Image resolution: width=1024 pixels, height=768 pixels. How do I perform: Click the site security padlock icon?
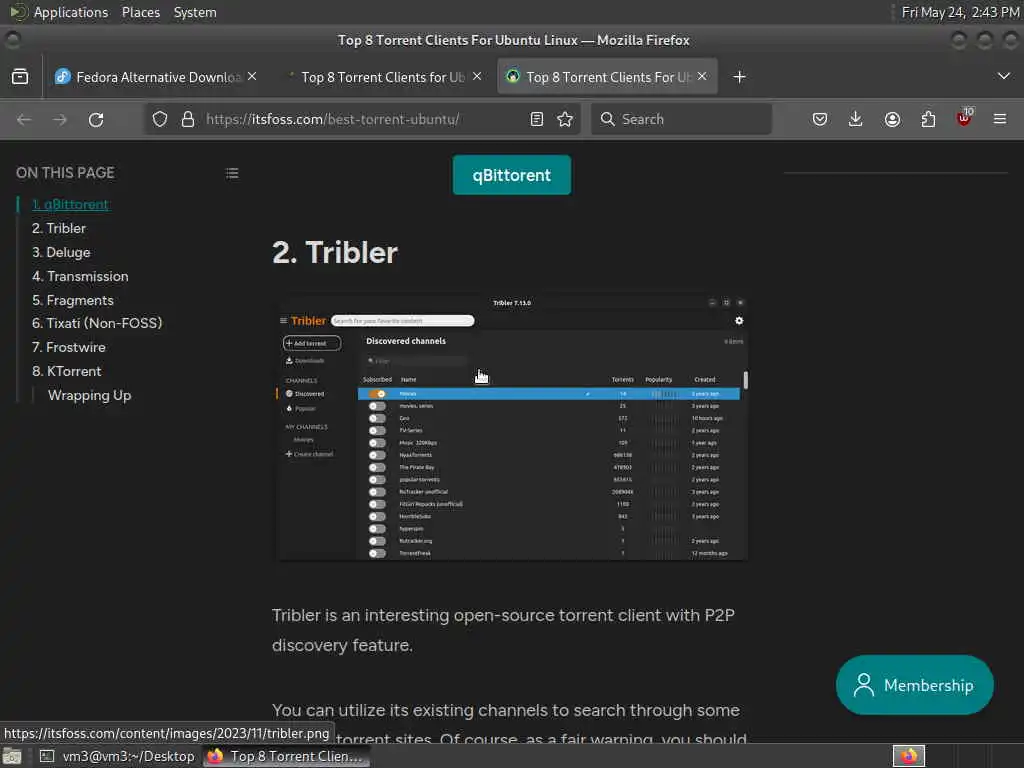tap(188, 120)
